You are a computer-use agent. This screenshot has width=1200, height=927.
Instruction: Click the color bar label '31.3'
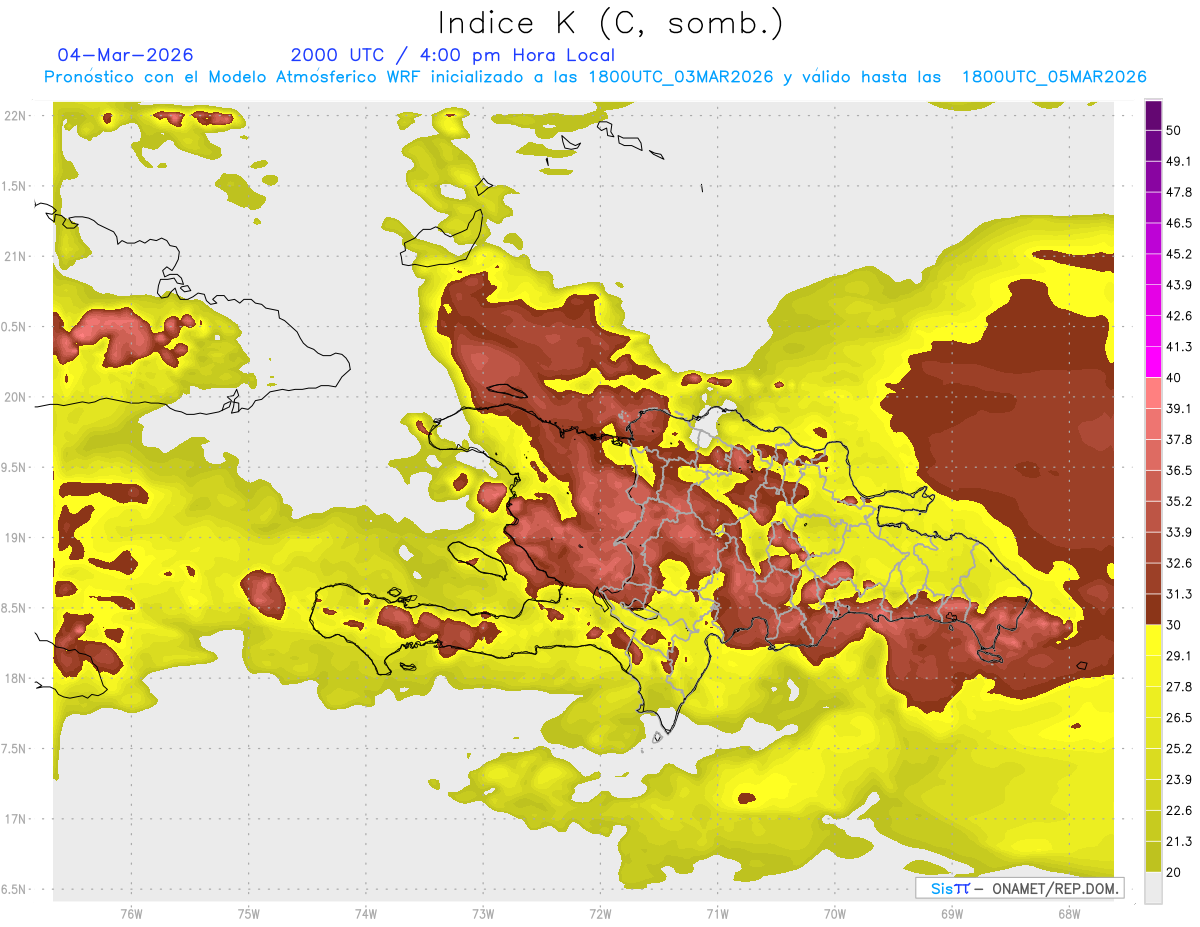(1179, 594)
